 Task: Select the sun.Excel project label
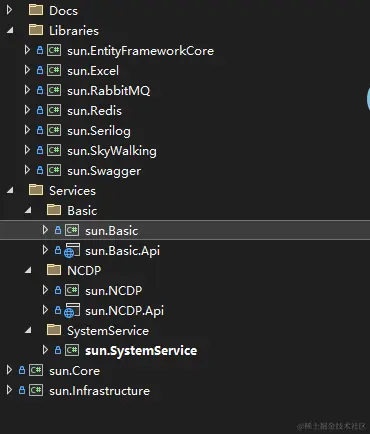point(93,71)
